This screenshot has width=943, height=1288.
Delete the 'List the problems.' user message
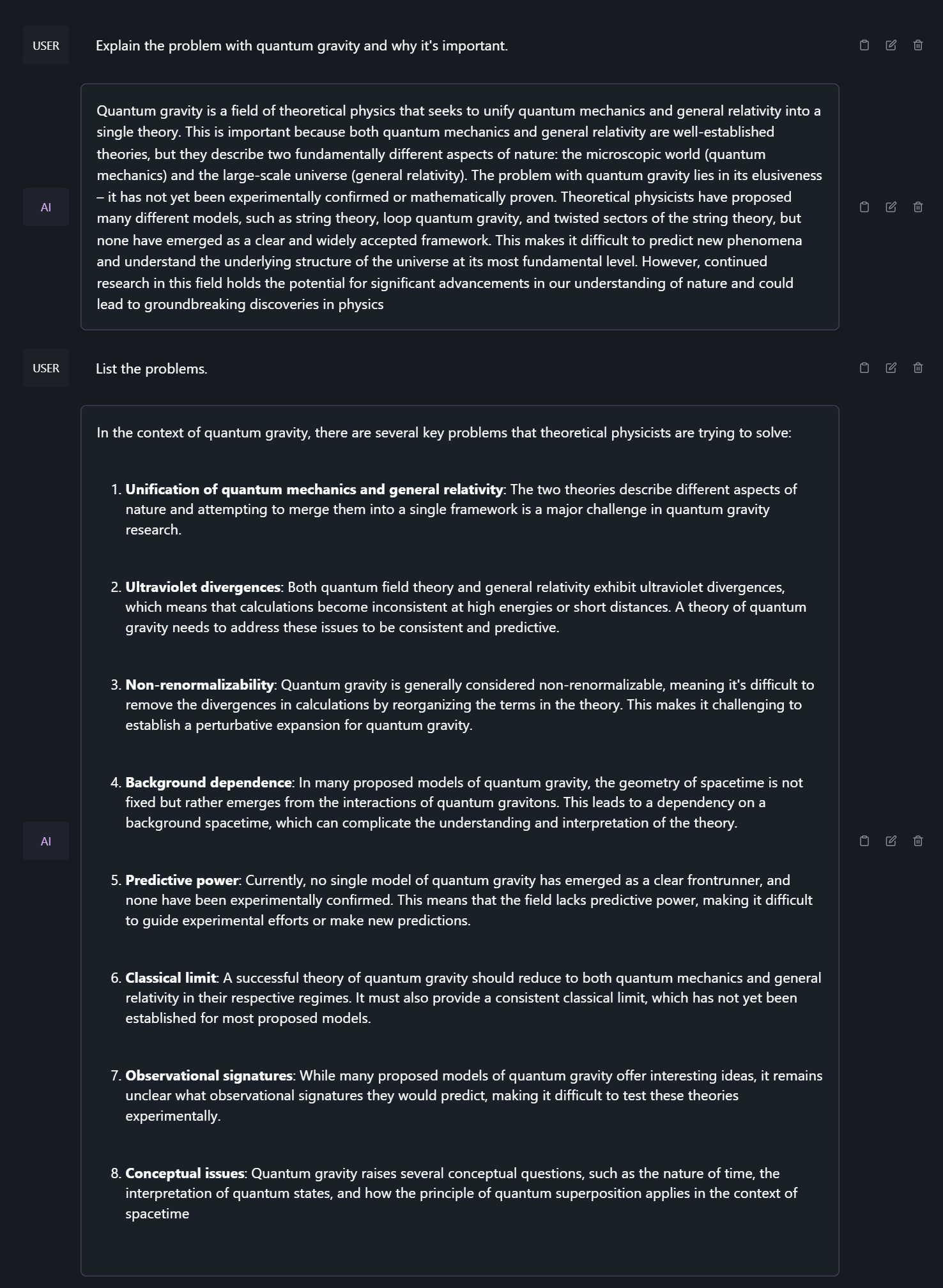coord(918,368)
